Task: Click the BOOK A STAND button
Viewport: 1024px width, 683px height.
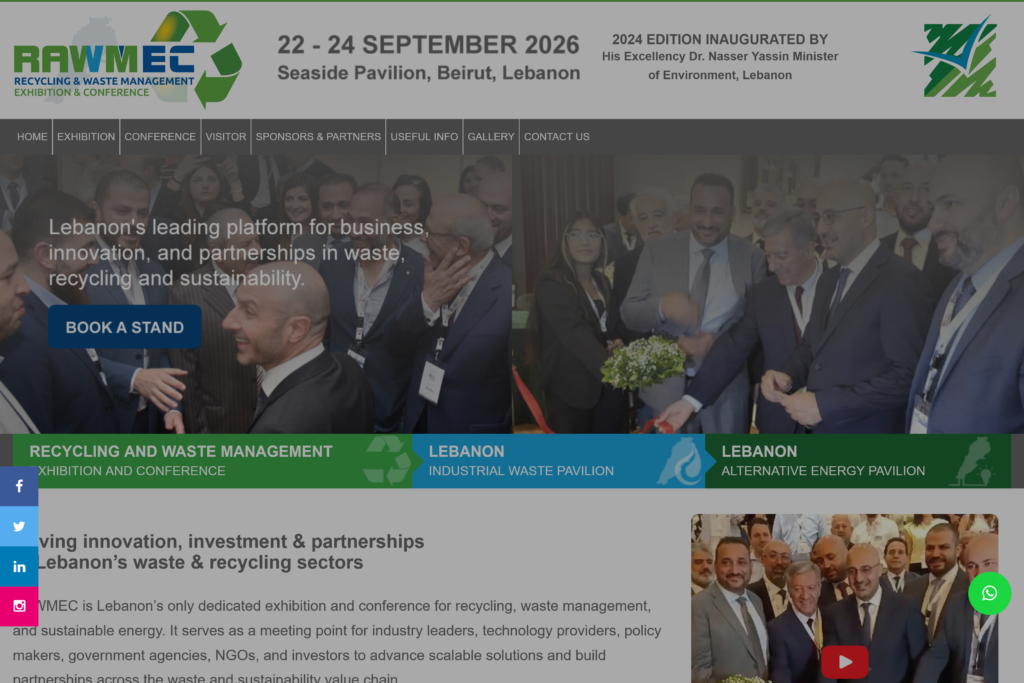Action: pyautogui.click(x=125, y=327)
